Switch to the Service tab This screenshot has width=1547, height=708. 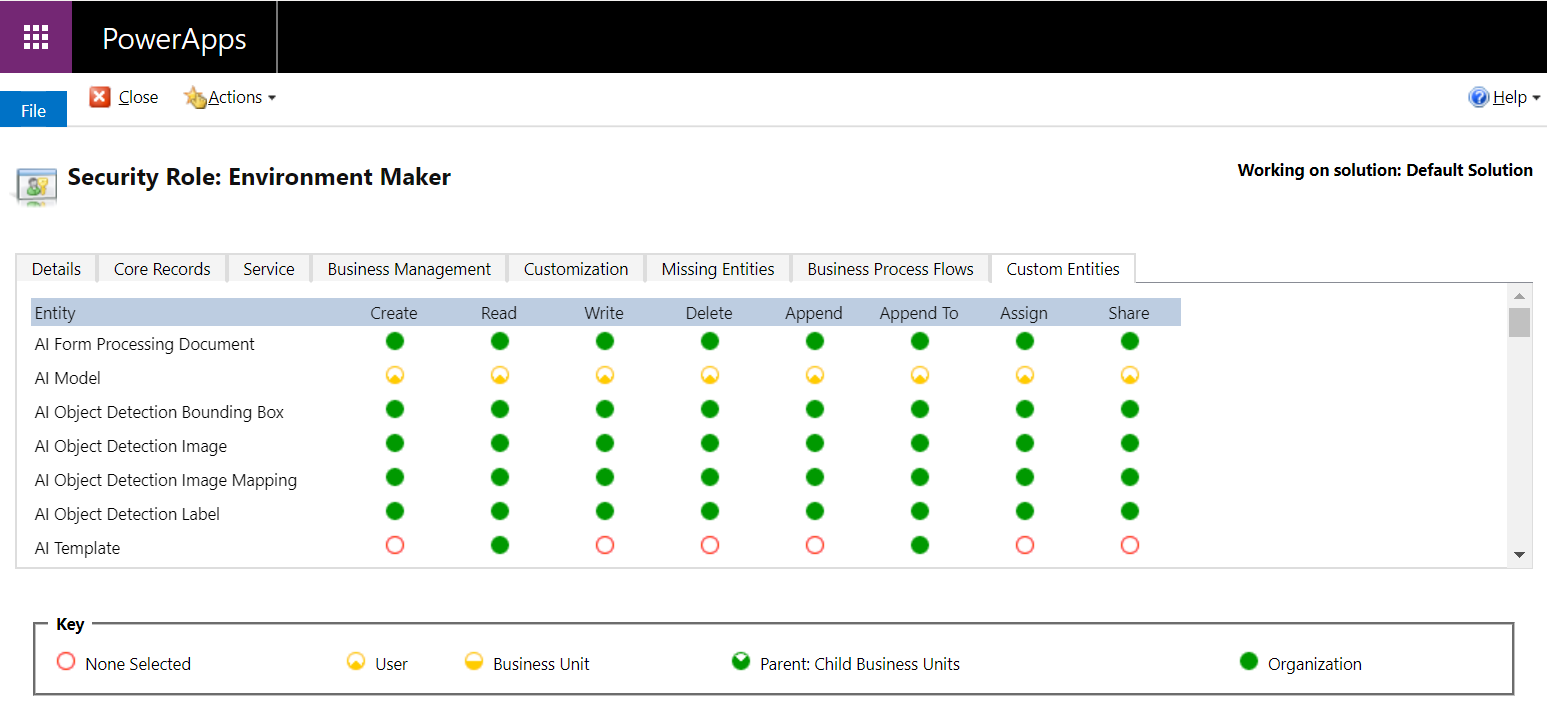[x=269, y=269]
